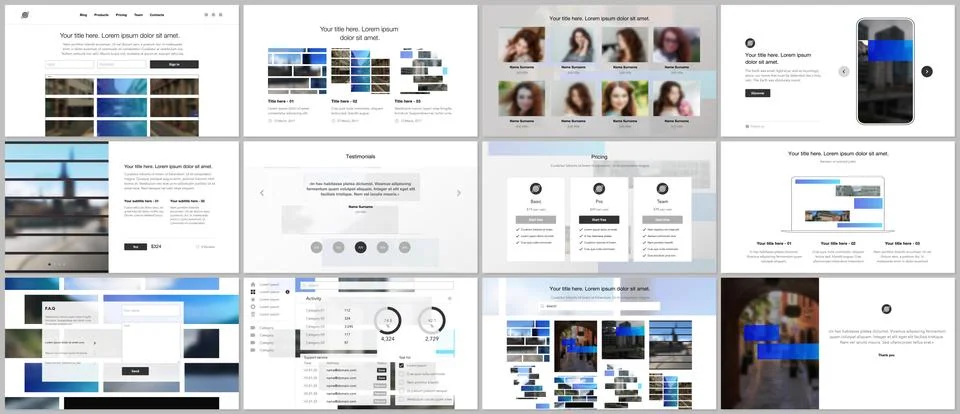Viewport: 960px width, 414px height.
Task: Click Start free on the Team plan
Action: 662,219
